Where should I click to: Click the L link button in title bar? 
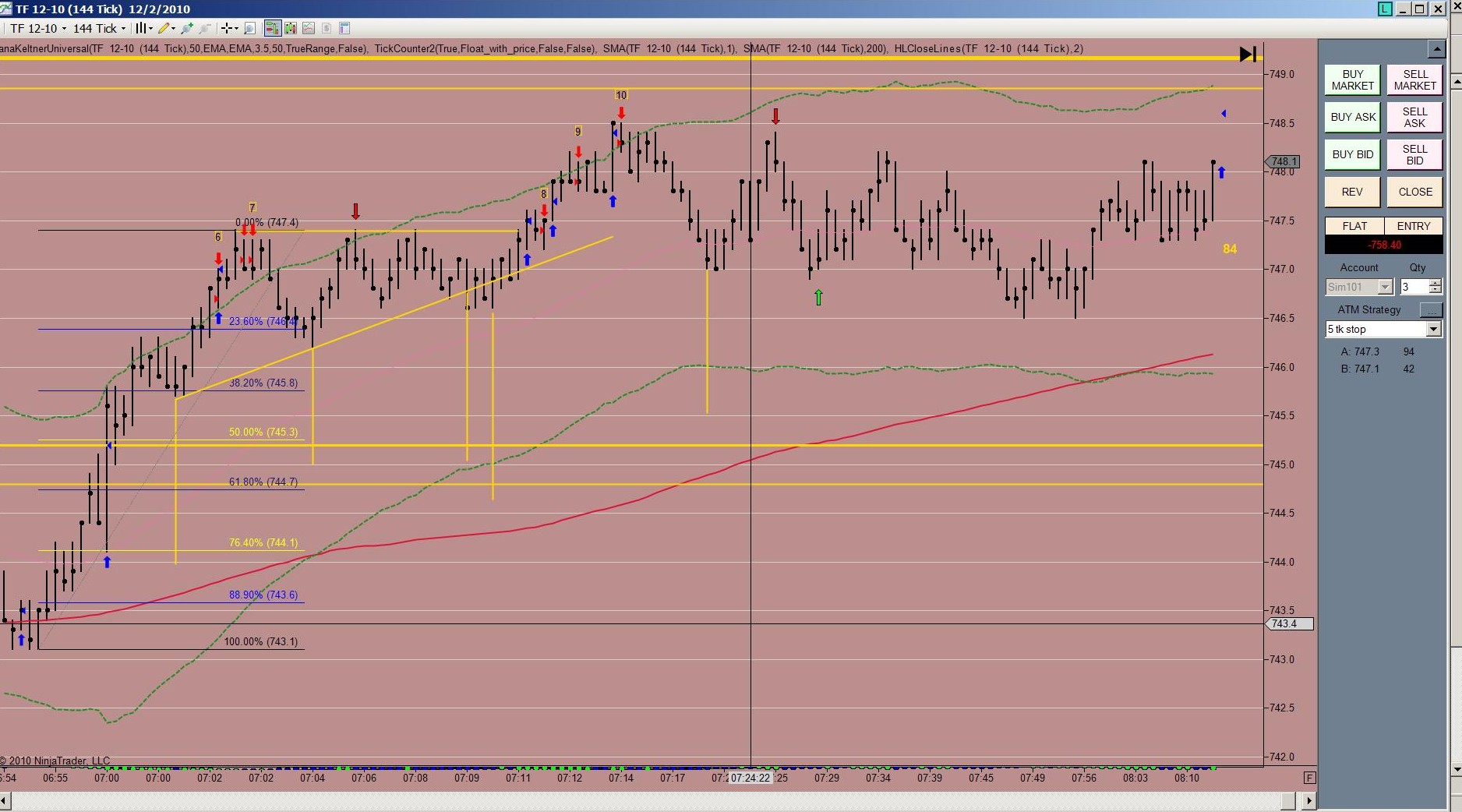click(x=1384, y=9)
